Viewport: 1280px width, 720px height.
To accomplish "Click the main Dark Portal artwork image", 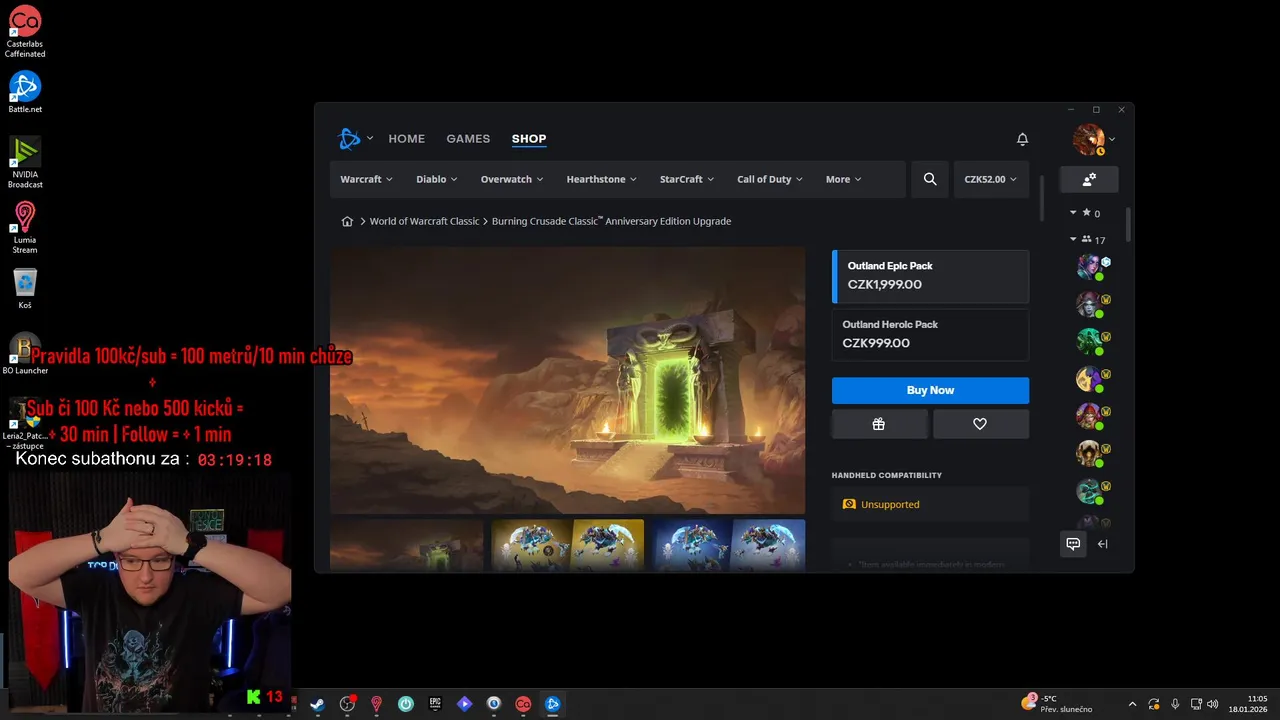I will point(567,381).
